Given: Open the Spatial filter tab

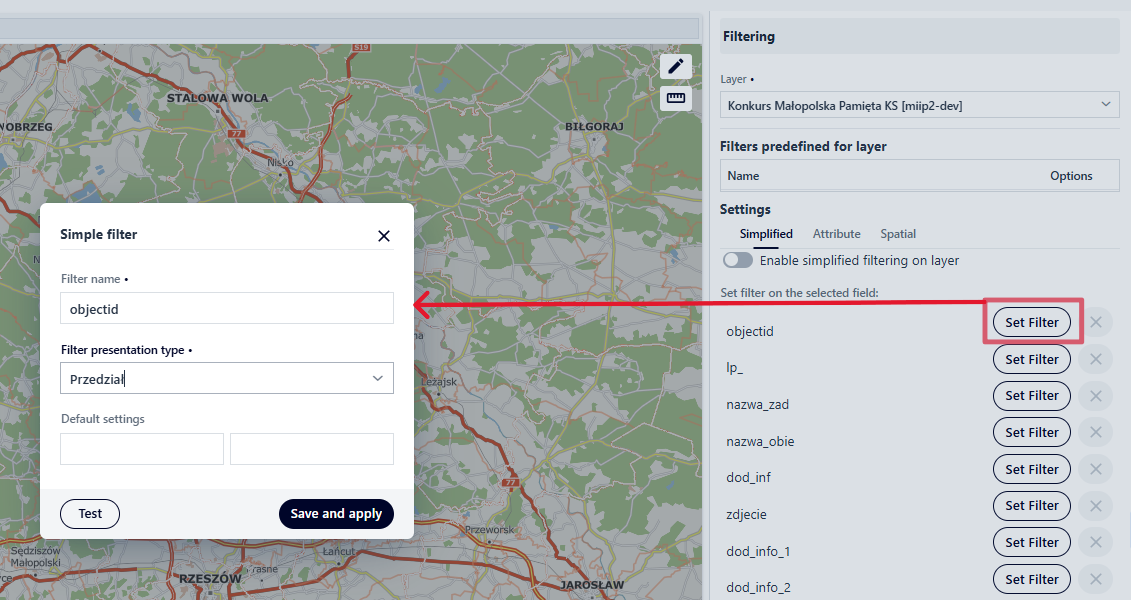Looking at the screenshot, I should 898,234.
